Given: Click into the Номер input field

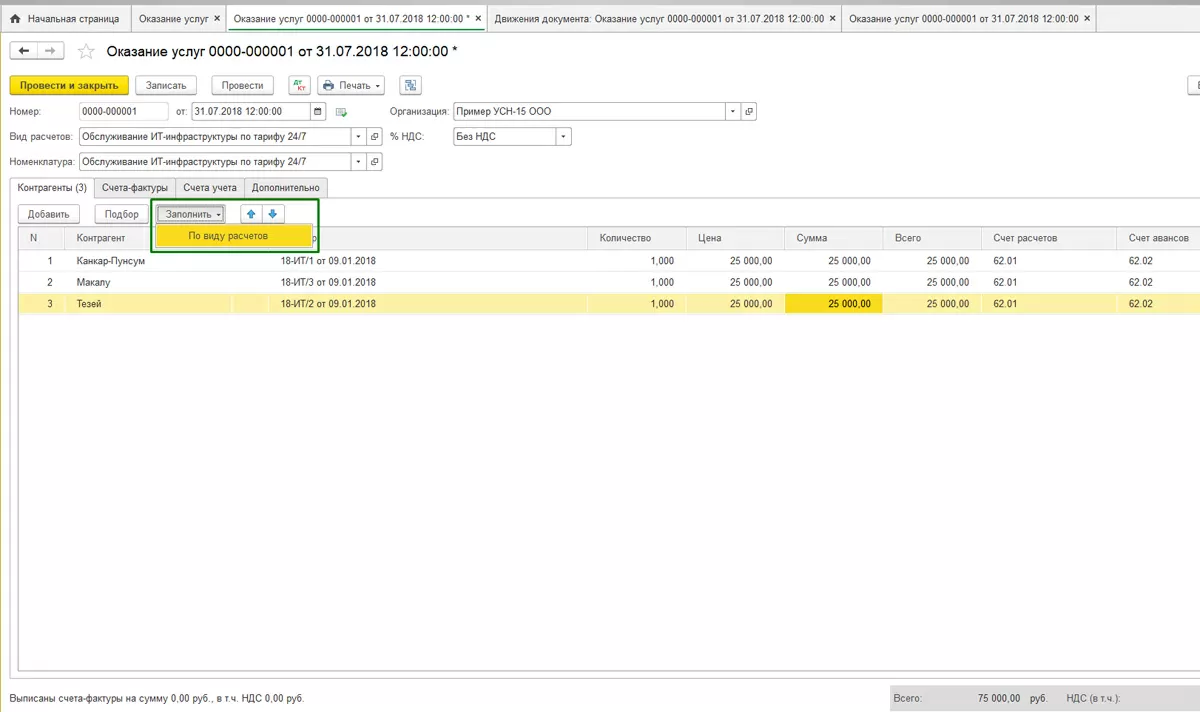Looking at the screenshot, I should [x=123, y=112].
